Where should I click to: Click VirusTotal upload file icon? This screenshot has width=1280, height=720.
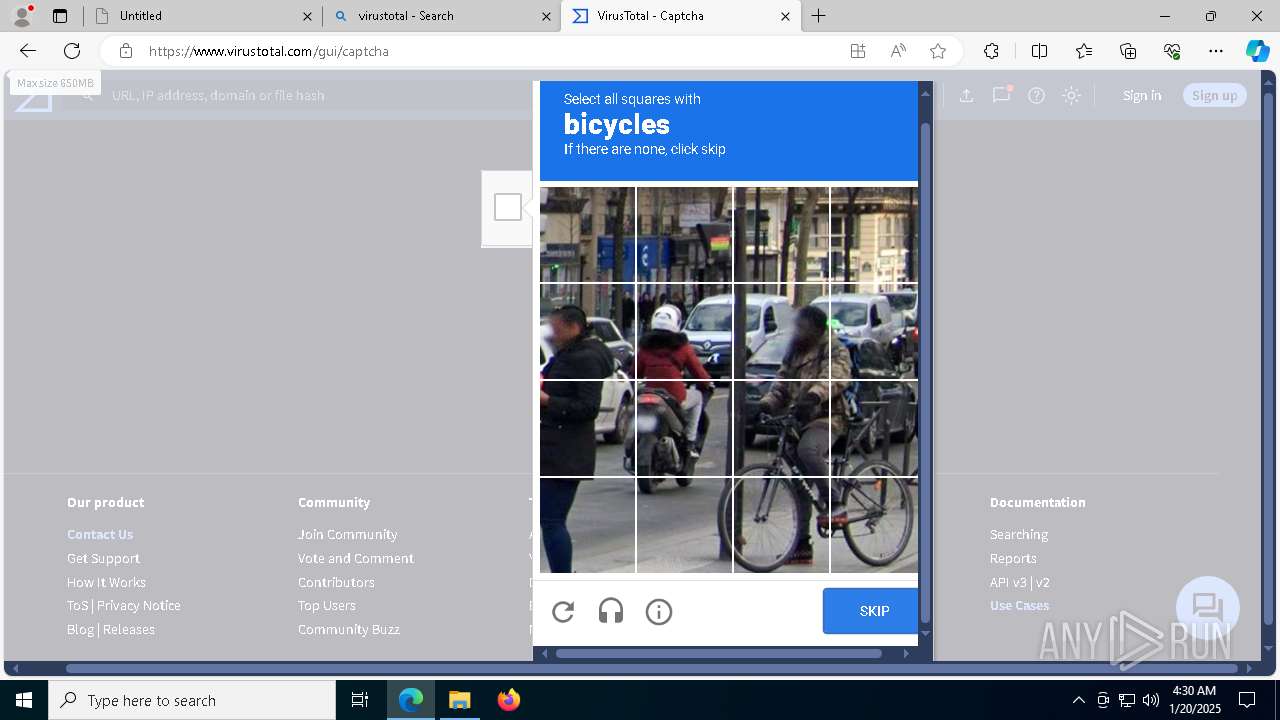tap(966, 95)
